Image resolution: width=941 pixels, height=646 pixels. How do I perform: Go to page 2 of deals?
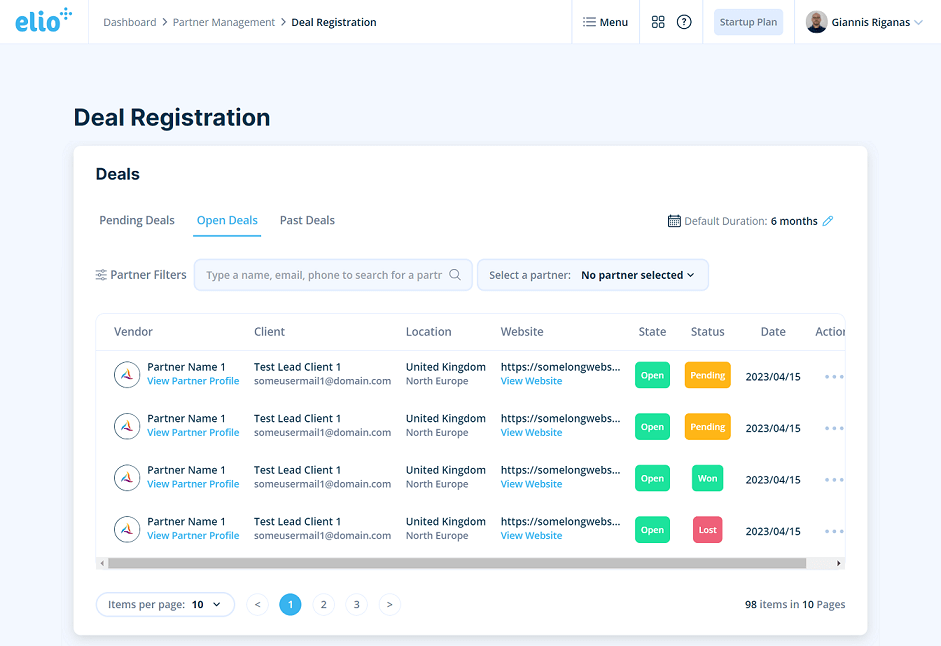tap(323, 604)
